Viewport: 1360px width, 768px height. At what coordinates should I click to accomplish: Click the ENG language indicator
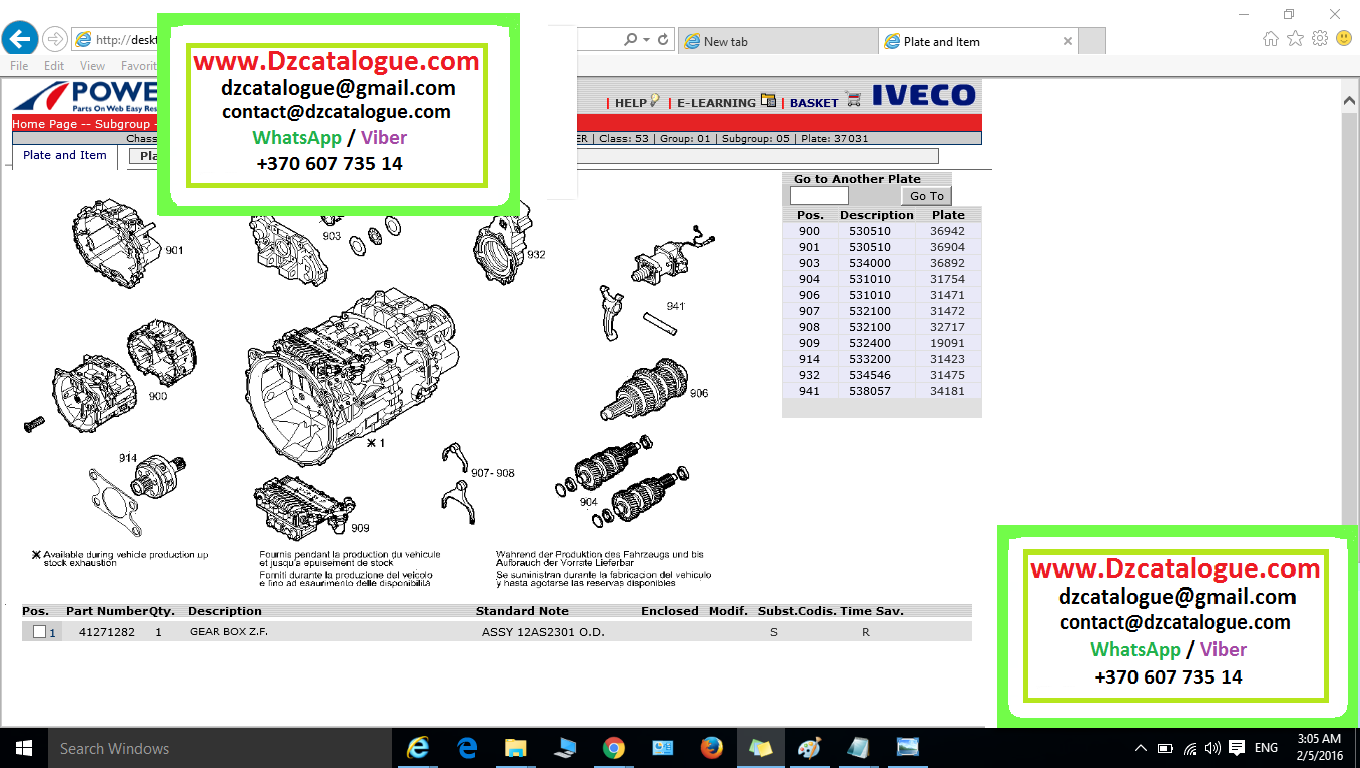point(1266,748)
